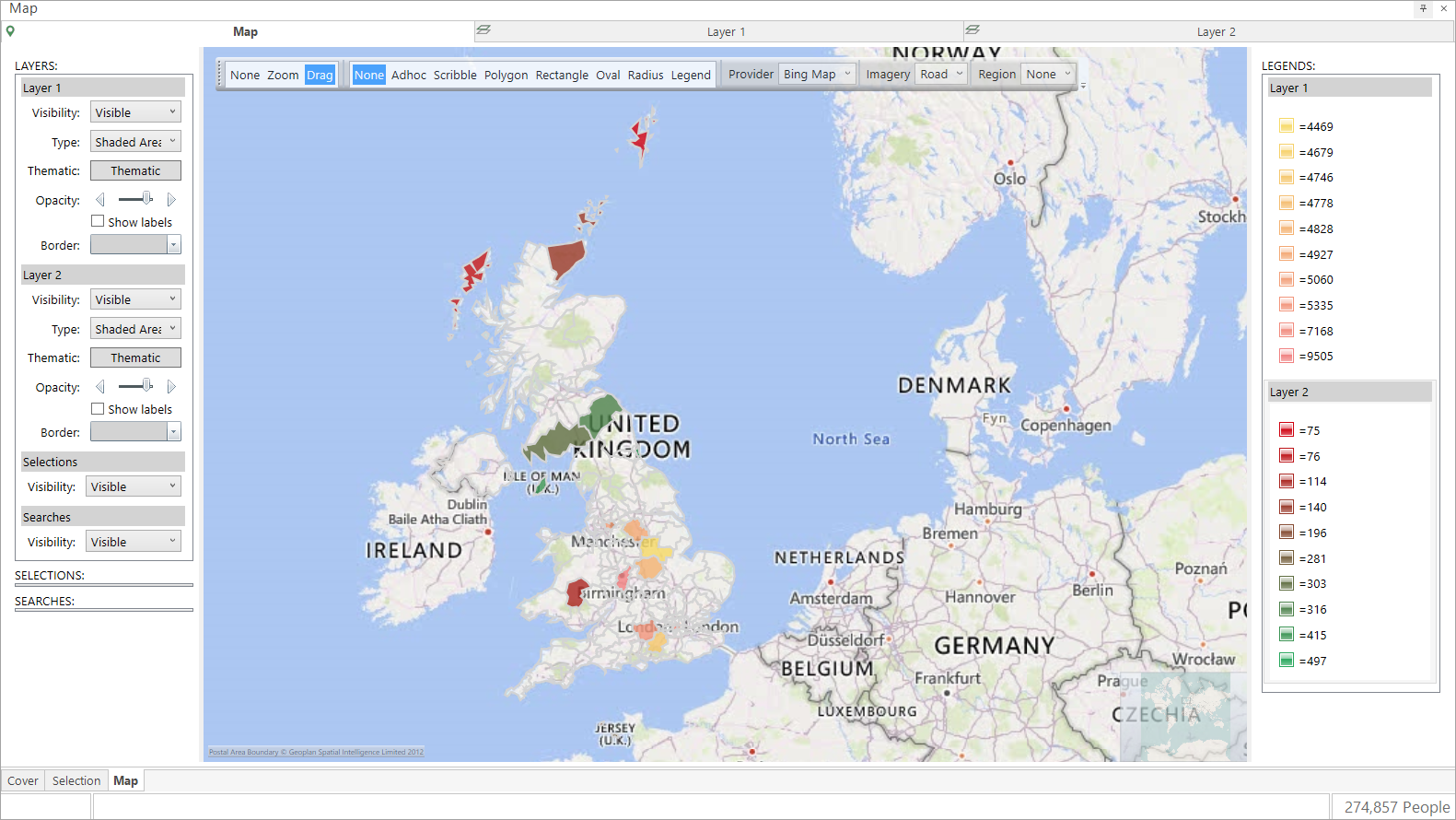Enable Show labels for Layer 2
The width and height of the screenshot is (1456, 820).
point(98,408)
